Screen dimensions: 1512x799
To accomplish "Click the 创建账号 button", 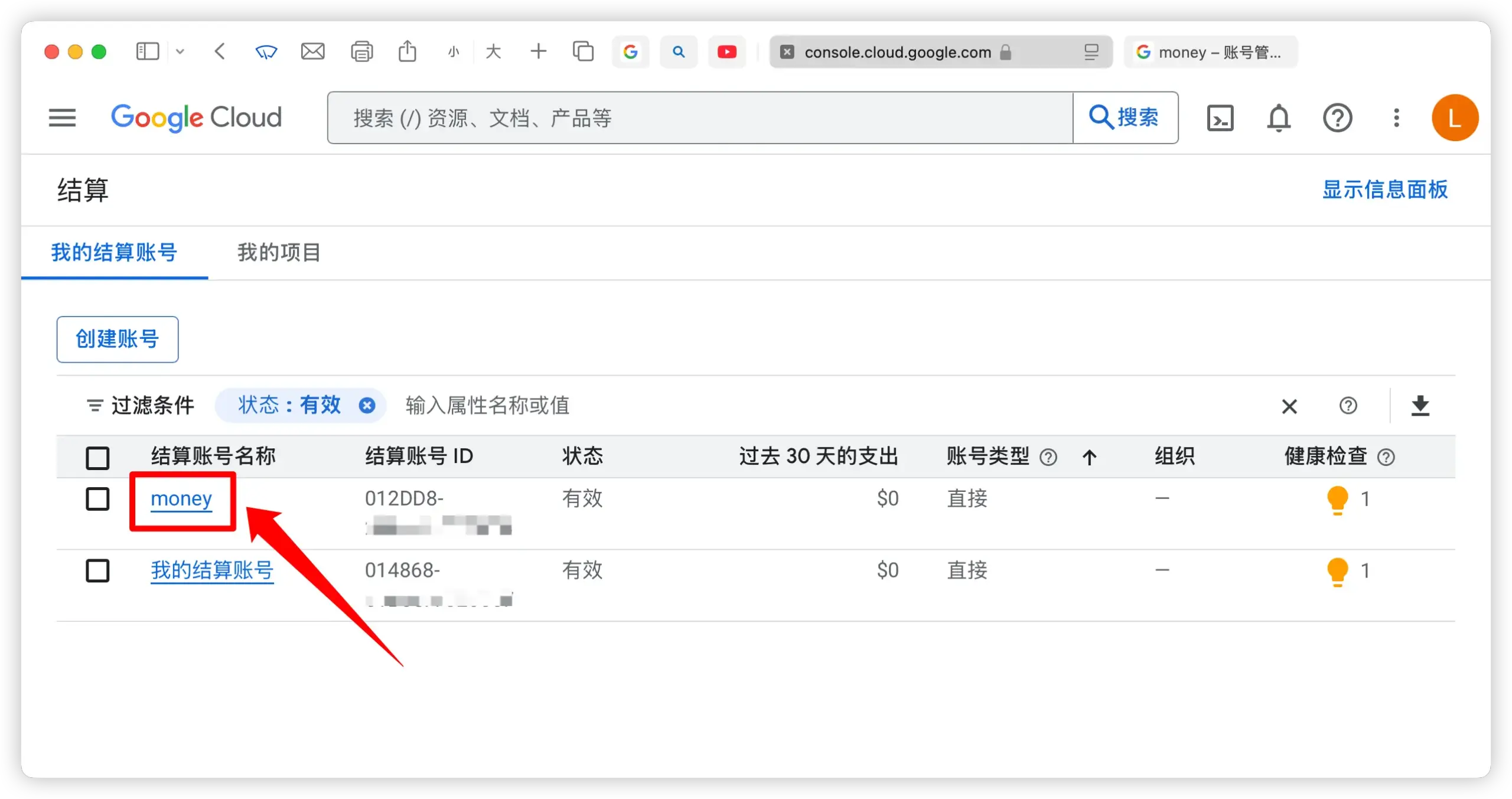I will coord(118,339).
